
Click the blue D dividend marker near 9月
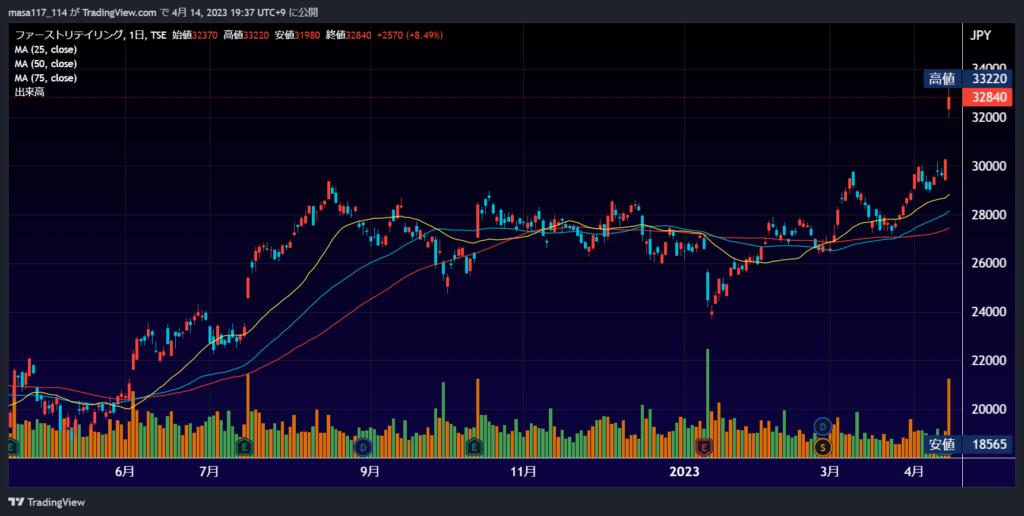362,447
